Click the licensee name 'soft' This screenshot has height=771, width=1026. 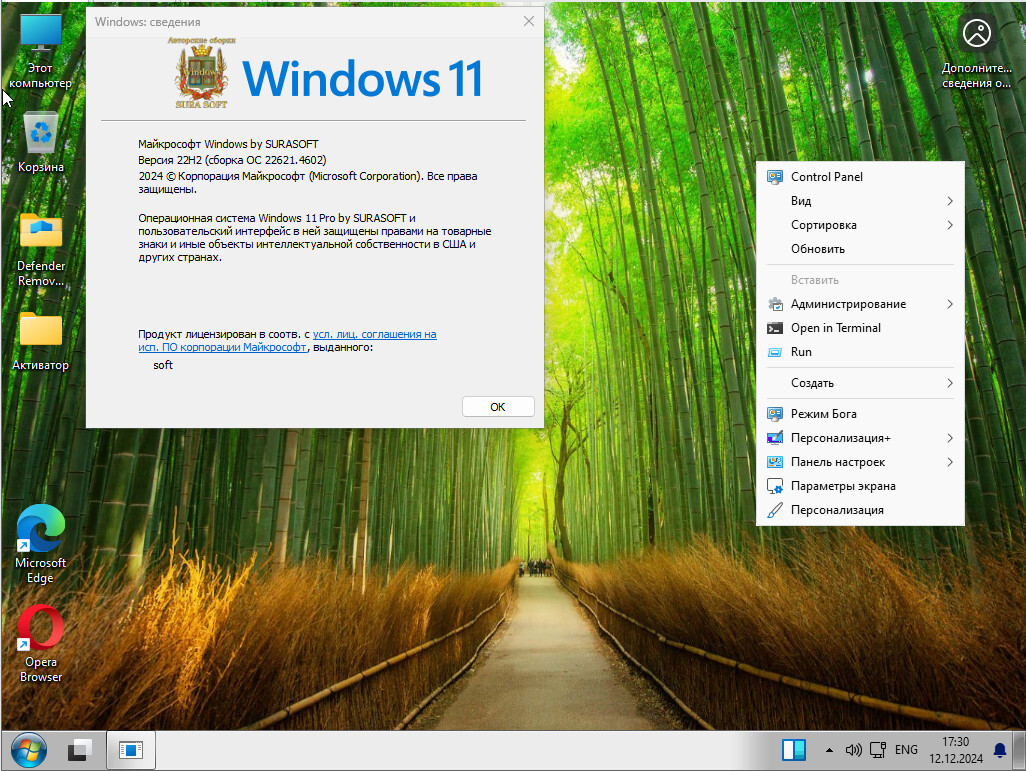[x=163, y=365]
